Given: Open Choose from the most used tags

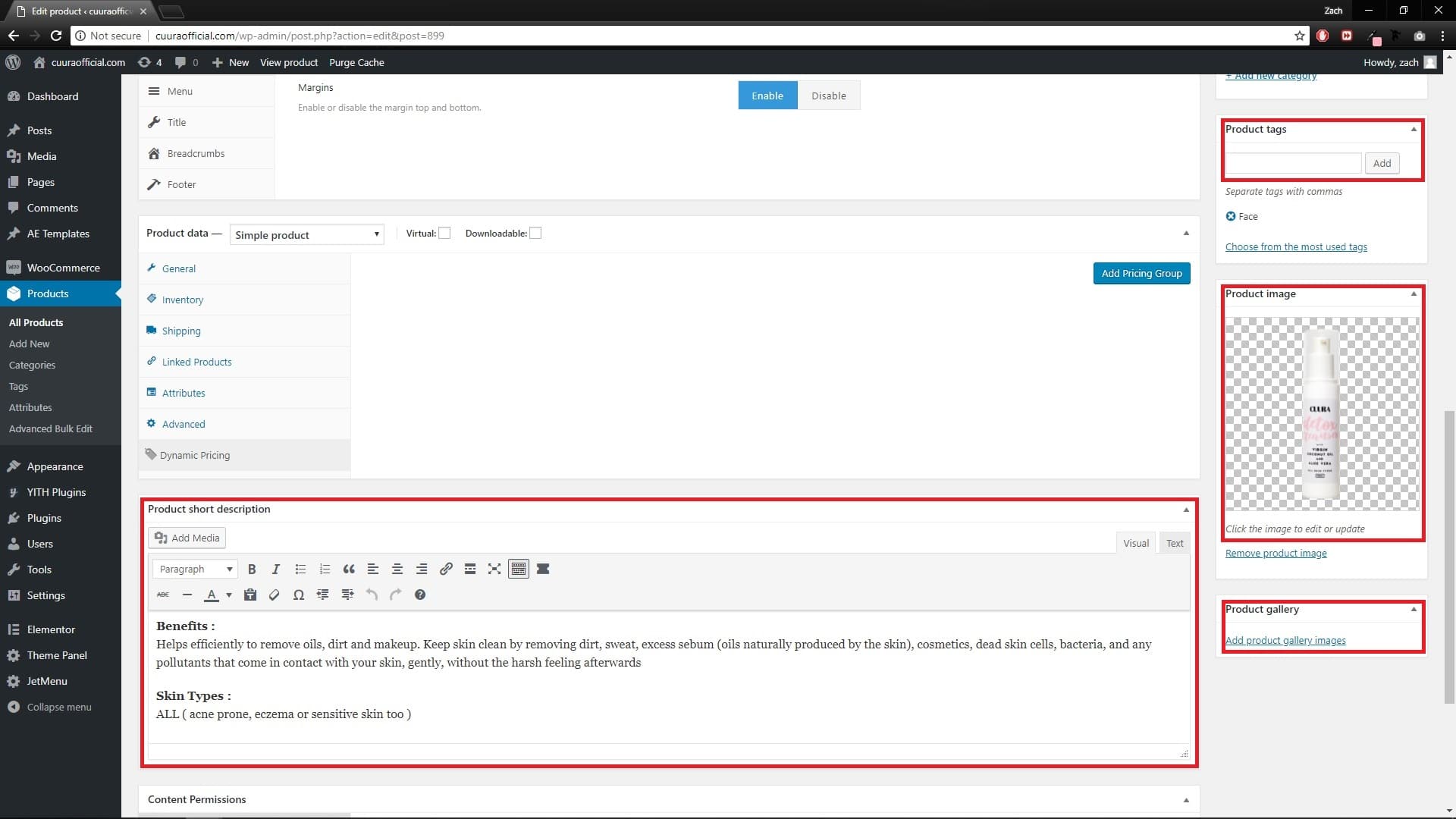Looking at the screenshot, I should (1296, 247).
